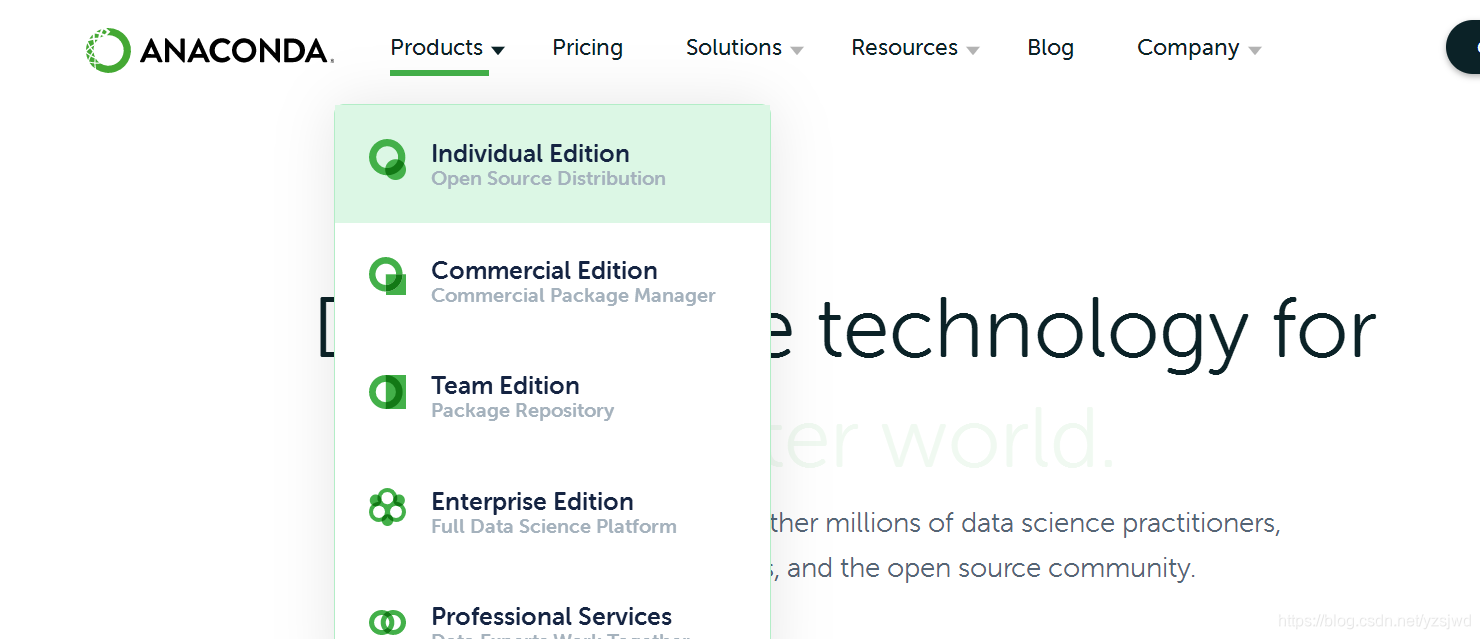The height and width of the screenshot is (639, 1480).
Task: Expand the Solutions dropdown arrow
Action: pyautogui.click(x=797, y=50)
